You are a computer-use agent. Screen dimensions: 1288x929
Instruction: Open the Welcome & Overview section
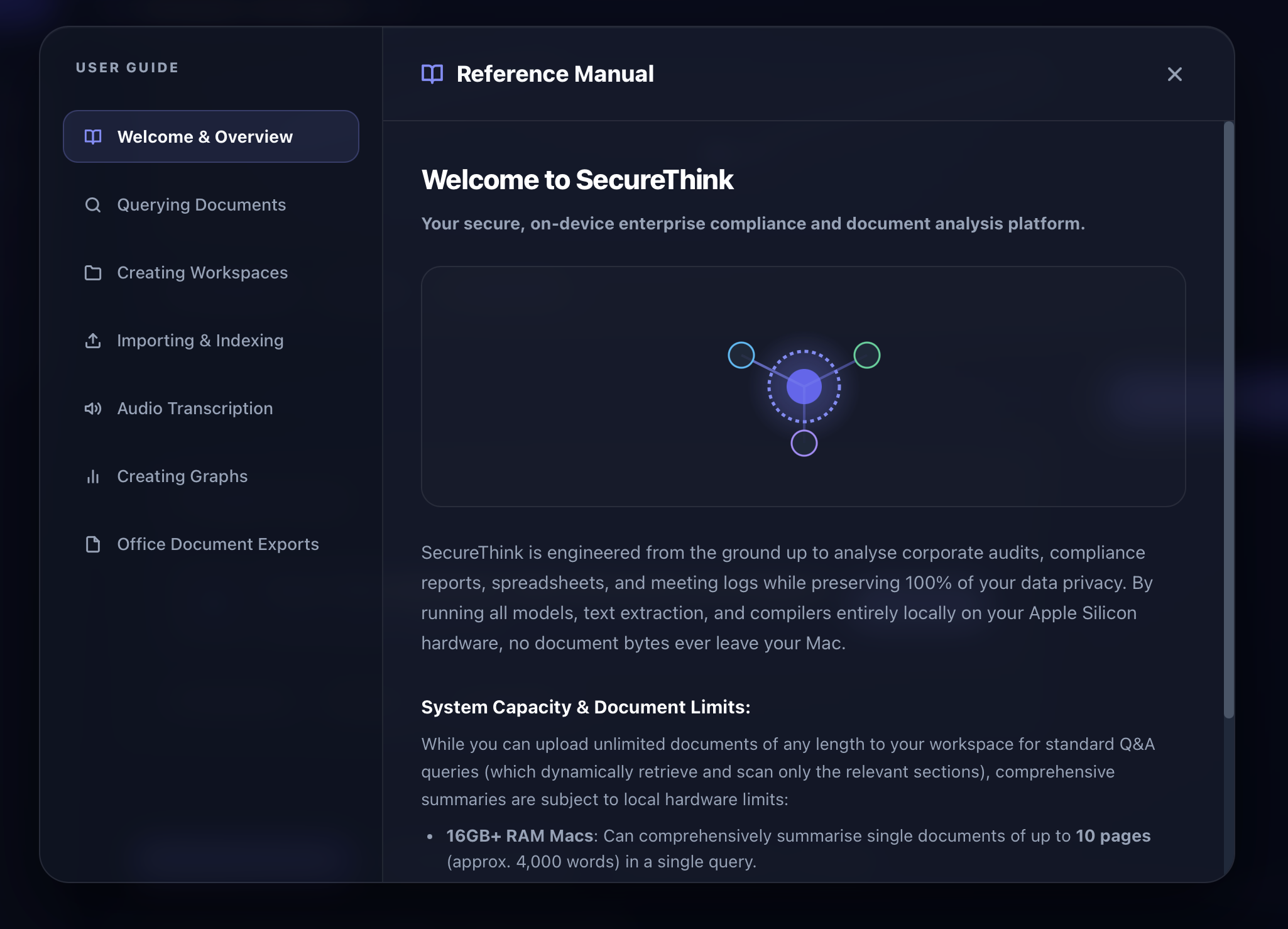[211, 136]
